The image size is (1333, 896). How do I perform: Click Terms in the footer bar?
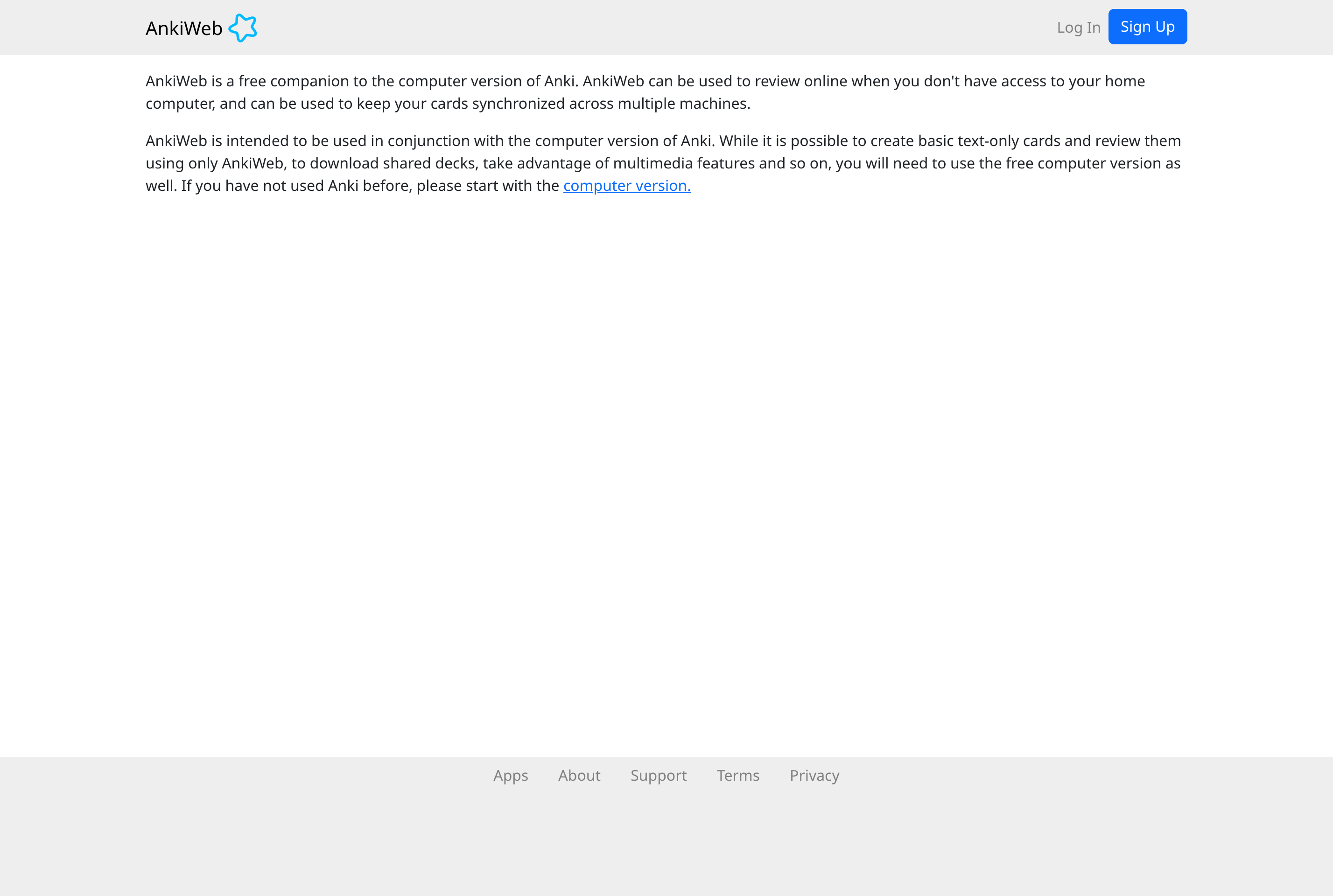(737, 776)
